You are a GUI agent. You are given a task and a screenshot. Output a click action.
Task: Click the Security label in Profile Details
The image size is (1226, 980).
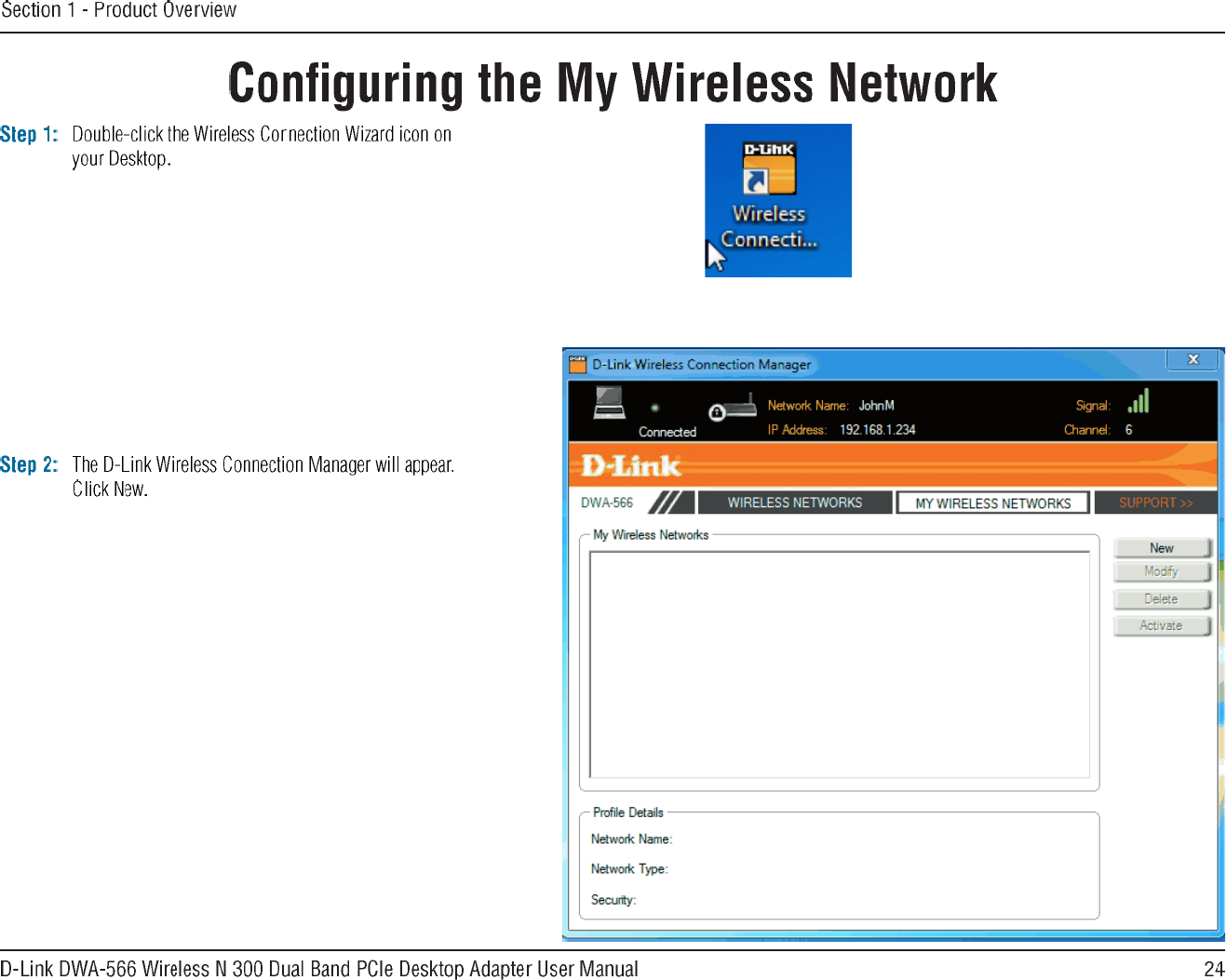613,900
